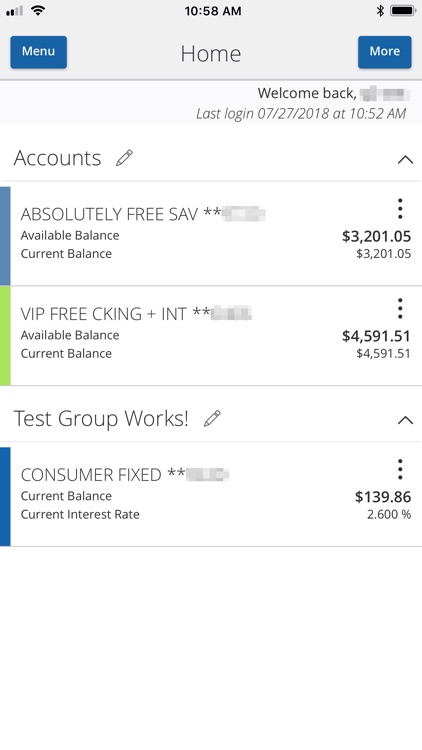This screenshot has width=422, height=750.
Task: Open three-dot menu for VIP FREE CKING account
Action: (x=400, y=308)
